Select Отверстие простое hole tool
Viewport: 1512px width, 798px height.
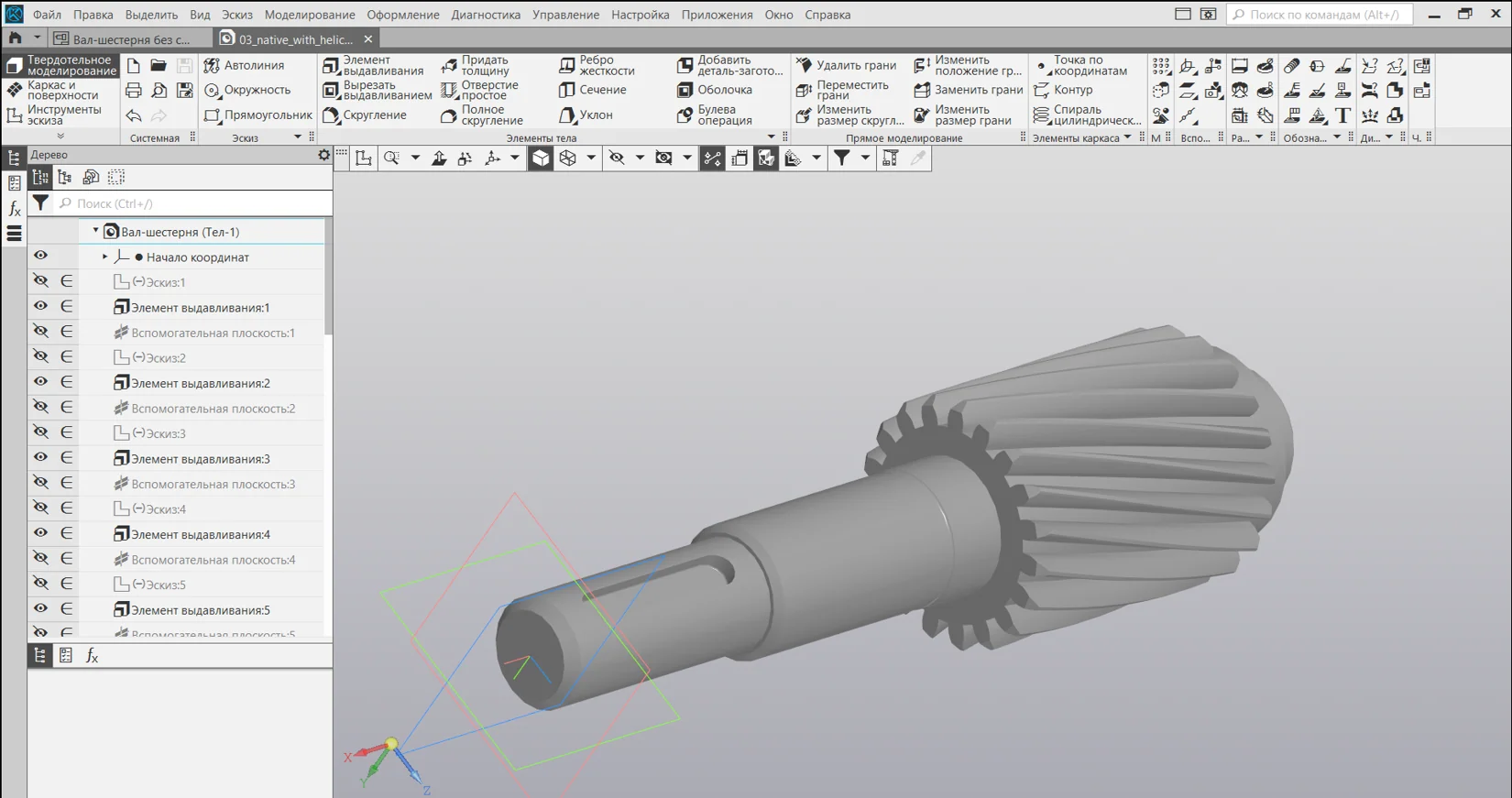tap(480, 90)
